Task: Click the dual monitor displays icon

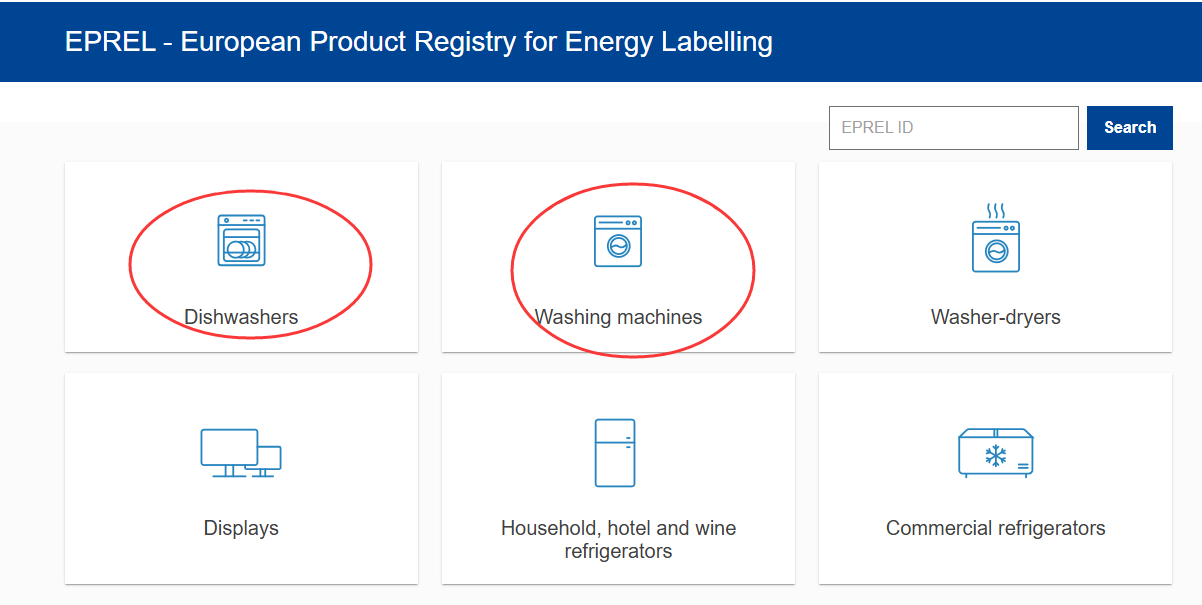Action: click(241, 452)
